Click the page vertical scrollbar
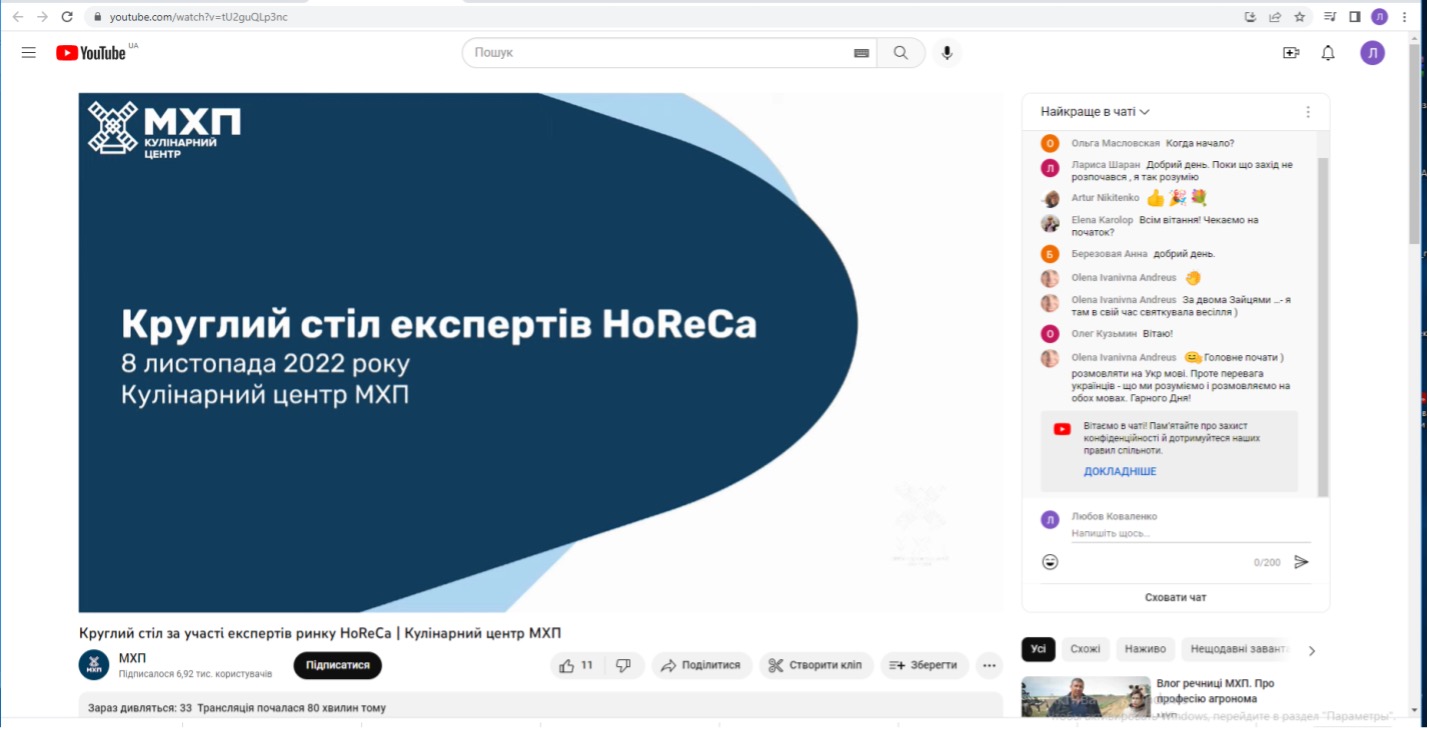The image size is (1430, 730). coord(1414,145)
